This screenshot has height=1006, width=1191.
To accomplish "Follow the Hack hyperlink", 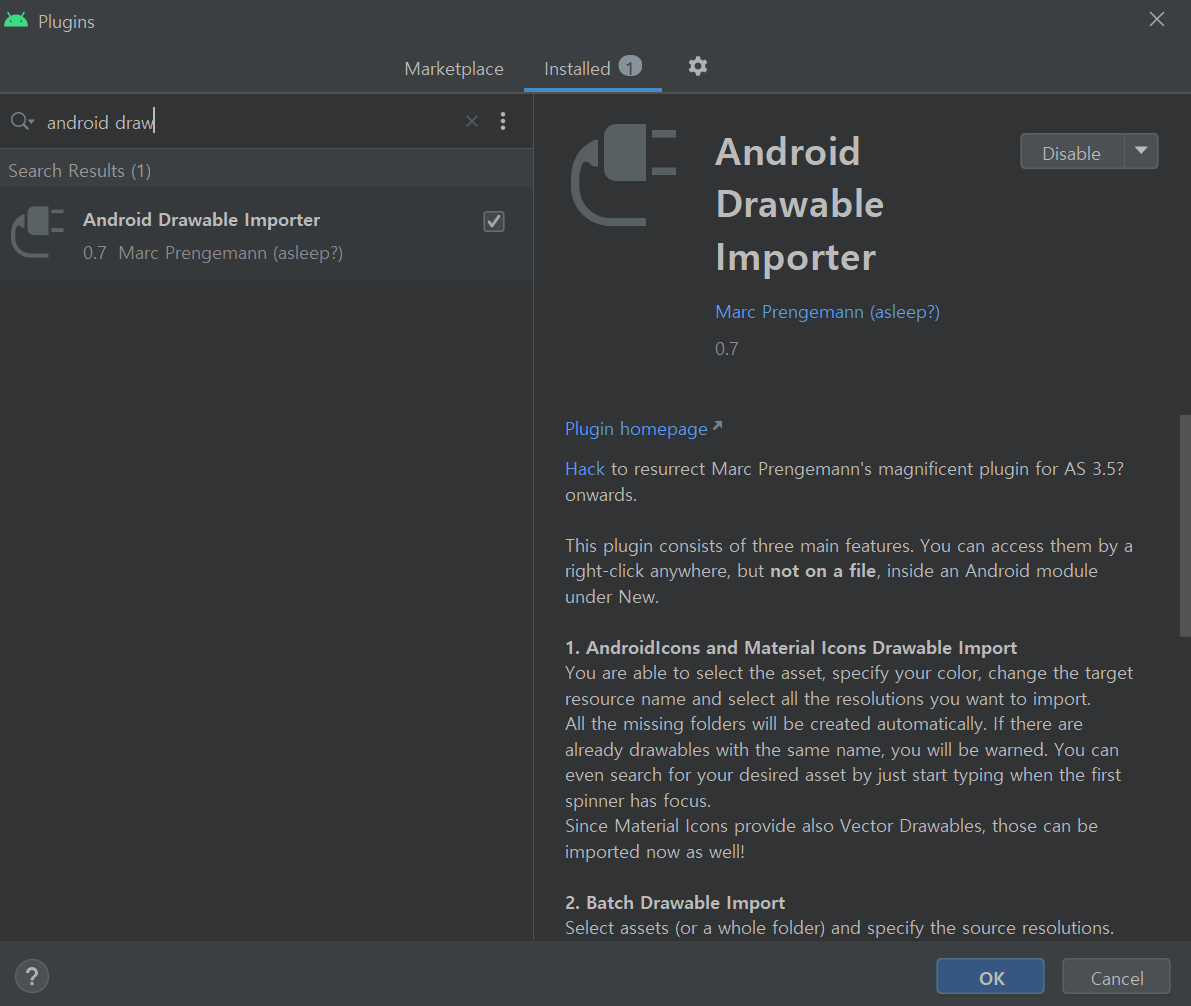I will tap(585, 469).
